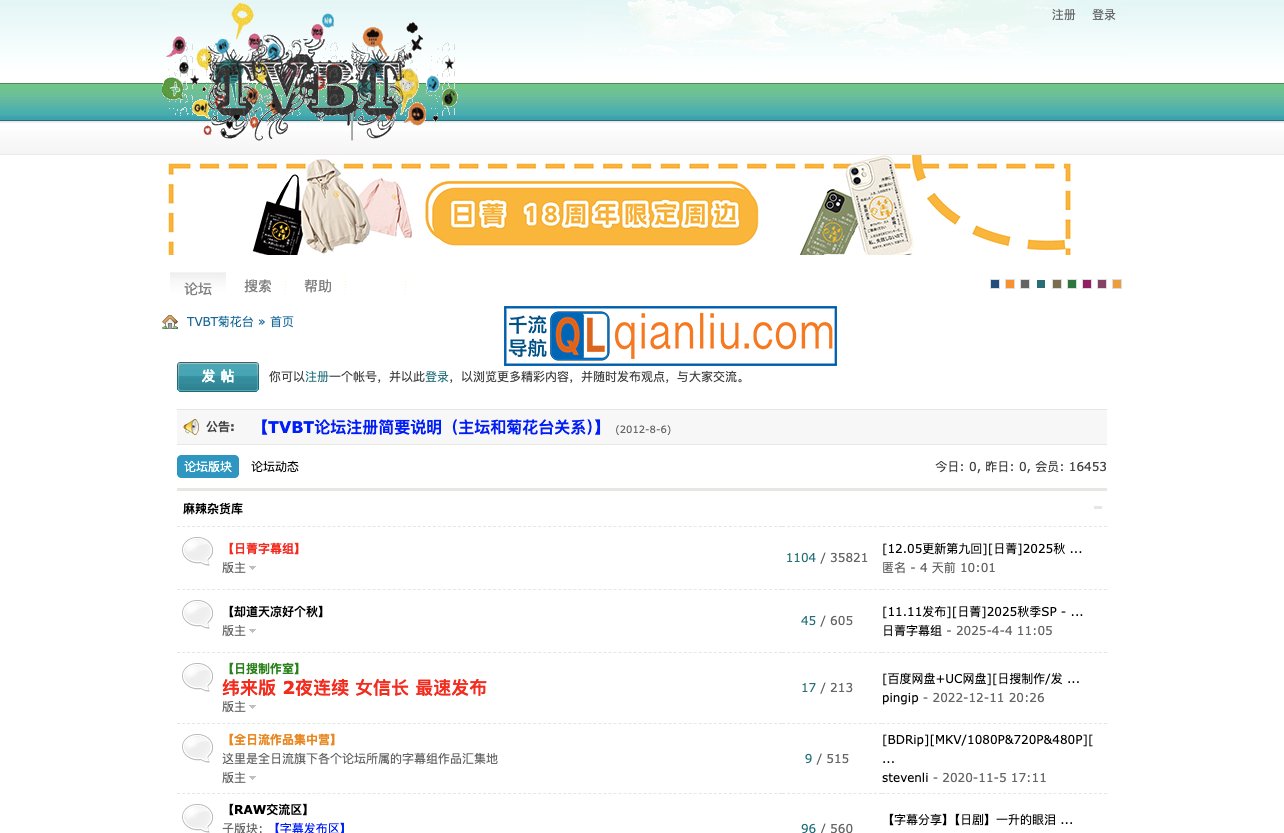Image resolution: width=1284 pixels, height=833 pixels.
Task: Open the qianliu.com navigation banner
Action: point(670,336)
